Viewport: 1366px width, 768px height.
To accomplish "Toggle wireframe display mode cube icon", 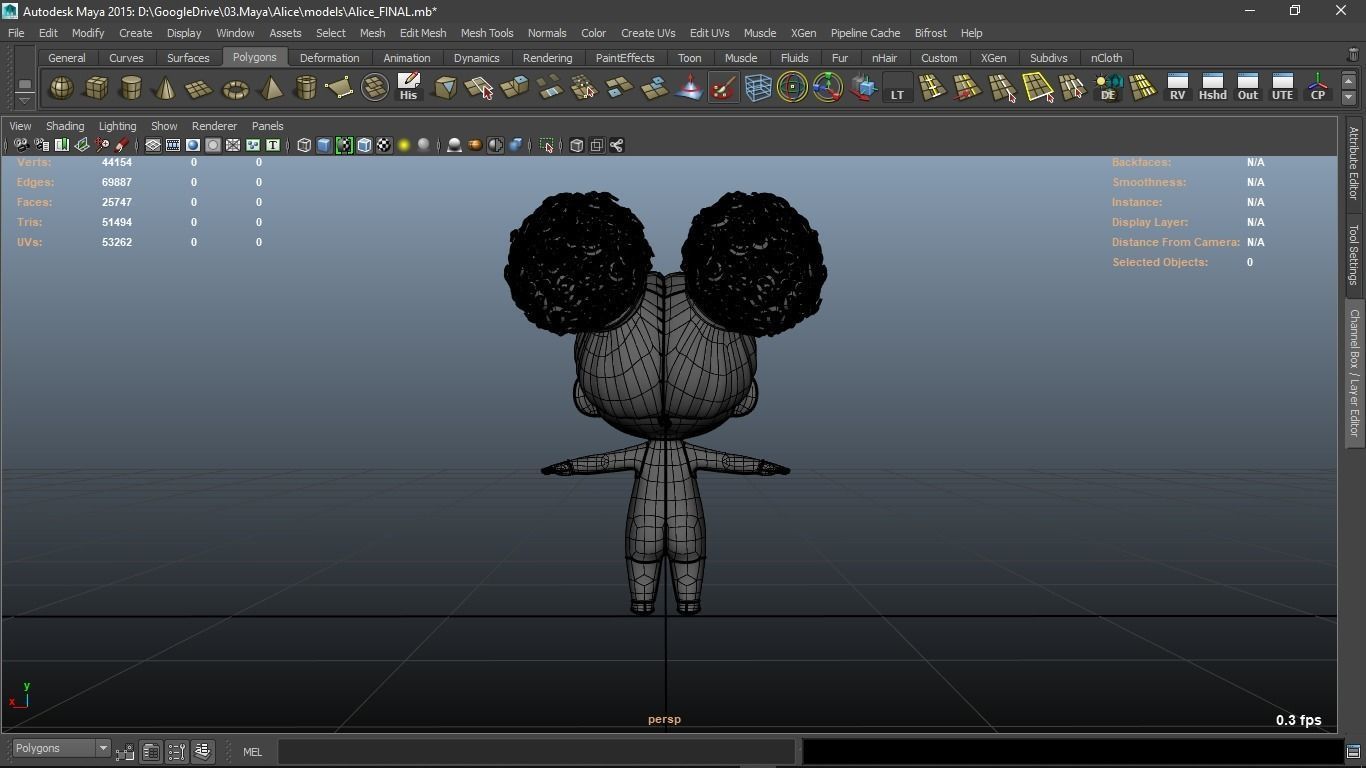I will [304, 145].
